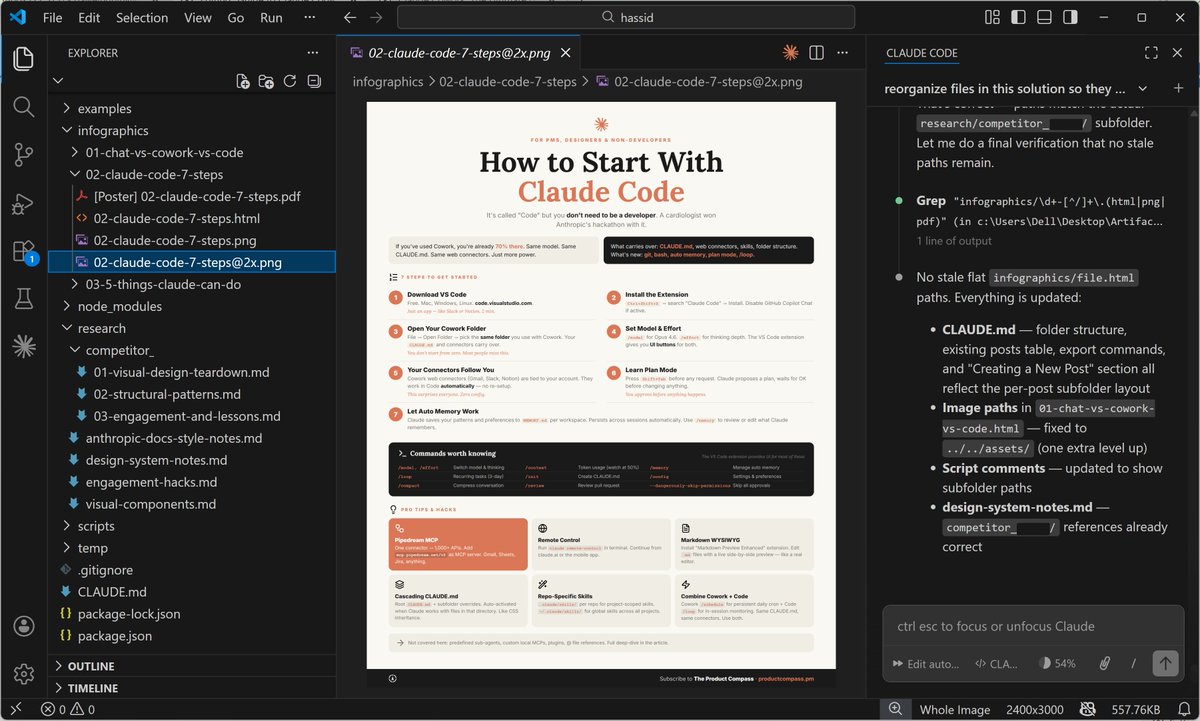Customize layout from the title bar

point(992,17)
